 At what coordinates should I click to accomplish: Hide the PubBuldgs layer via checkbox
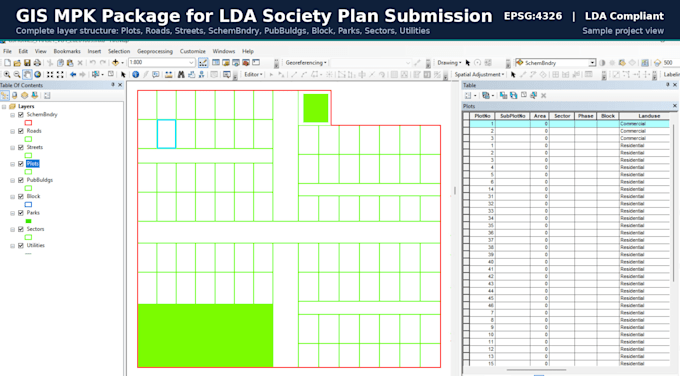(21, 180)
